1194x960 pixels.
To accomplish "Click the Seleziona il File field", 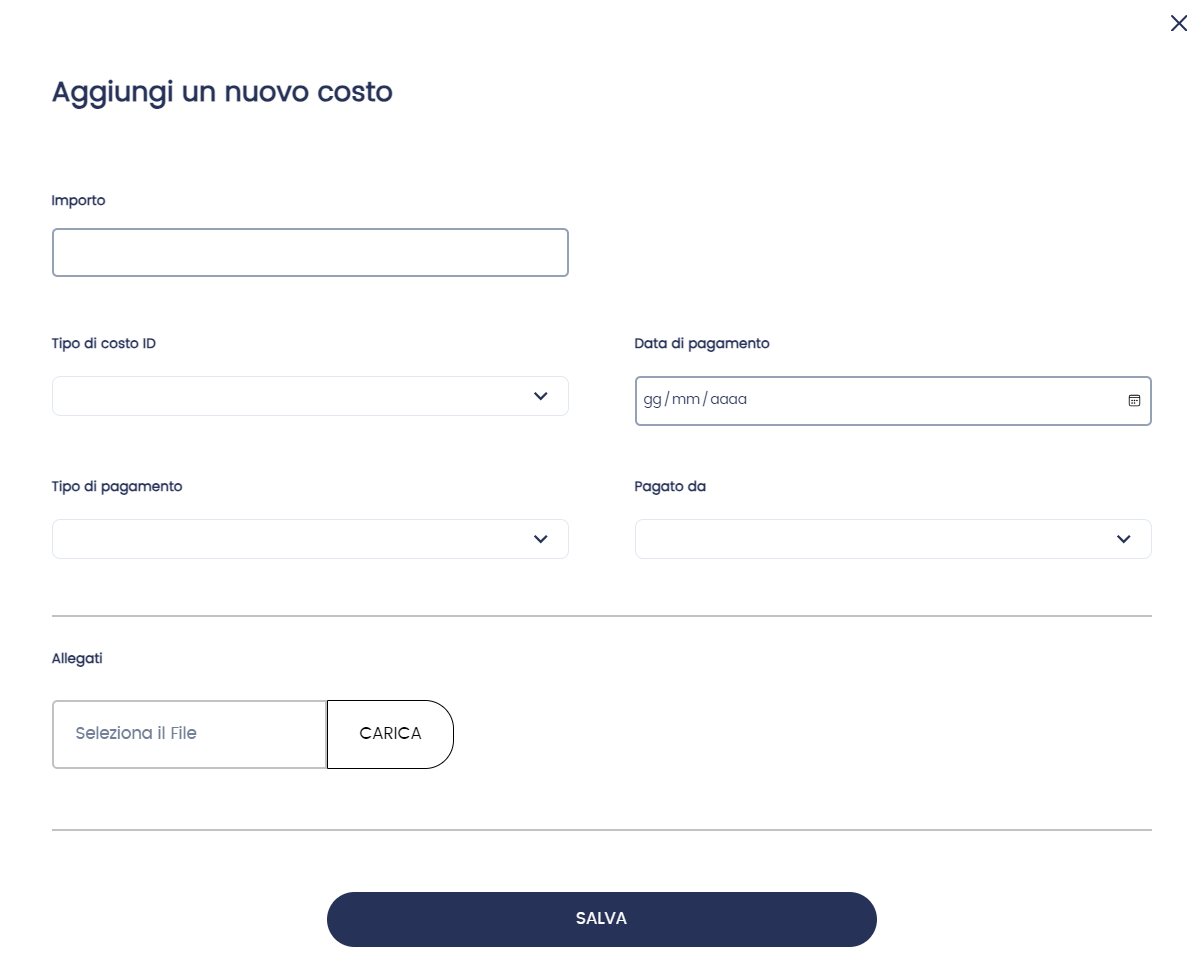I will [x=189, y=734].
